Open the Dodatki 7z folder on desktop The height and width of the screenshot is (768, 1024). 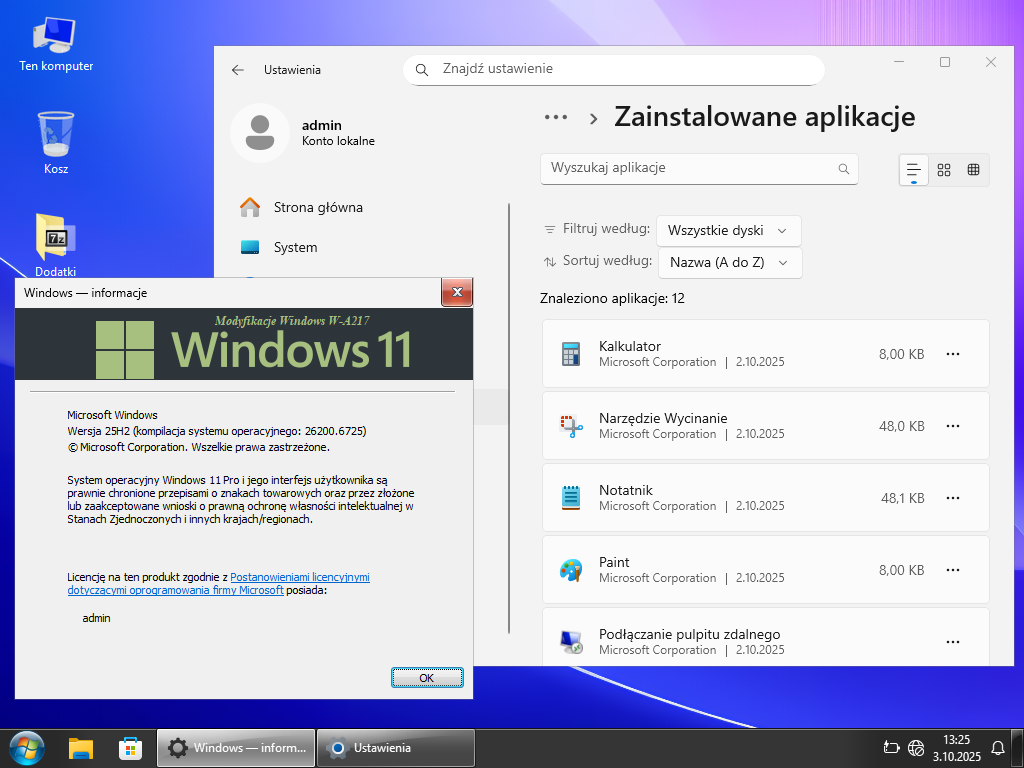[56, 237]
